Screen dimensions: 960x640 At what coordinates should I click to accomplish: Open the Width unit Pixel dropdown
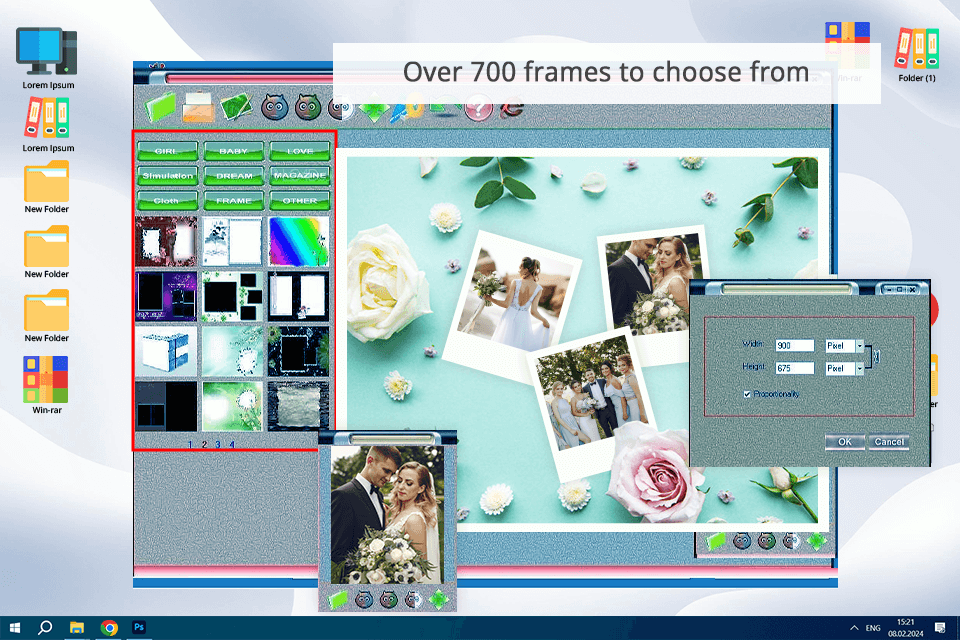click(860, 346)
